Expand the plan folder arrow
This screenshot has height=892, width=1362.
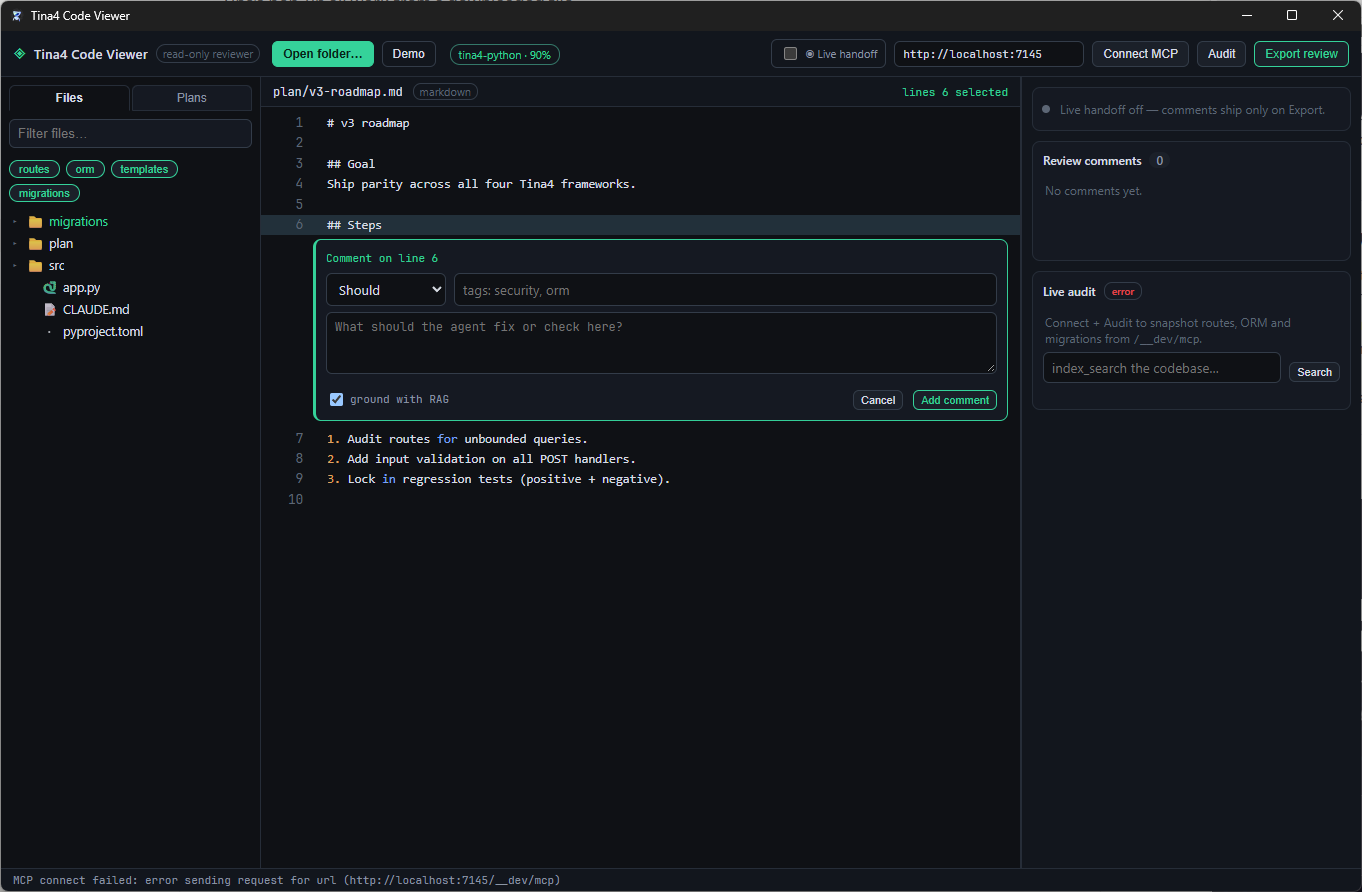15,244
